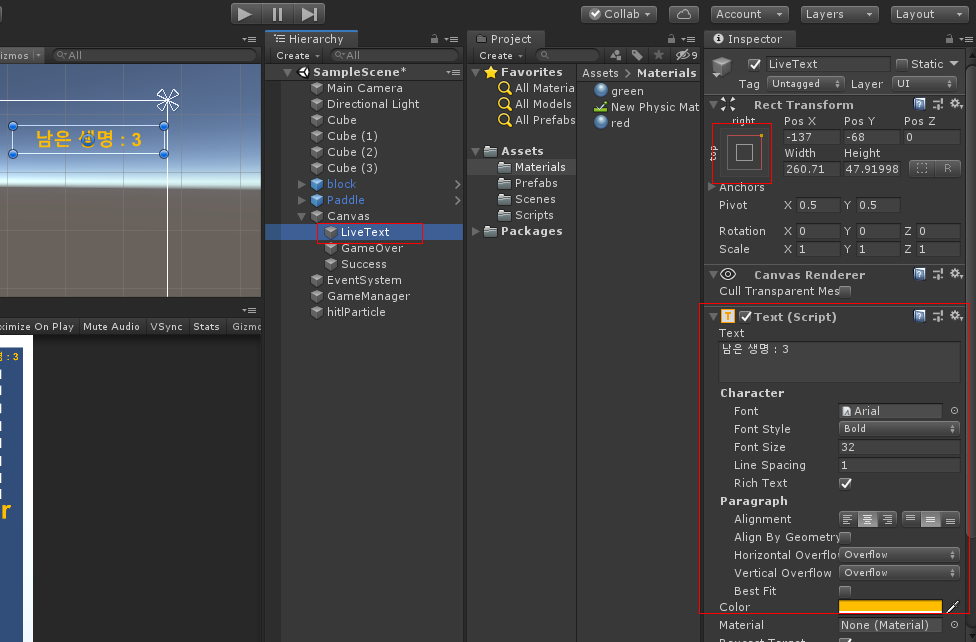Viewport: 976px width, 642px height.
Task: Toggle the Rich Text checkbox
Action: click(x=845, y=483)
